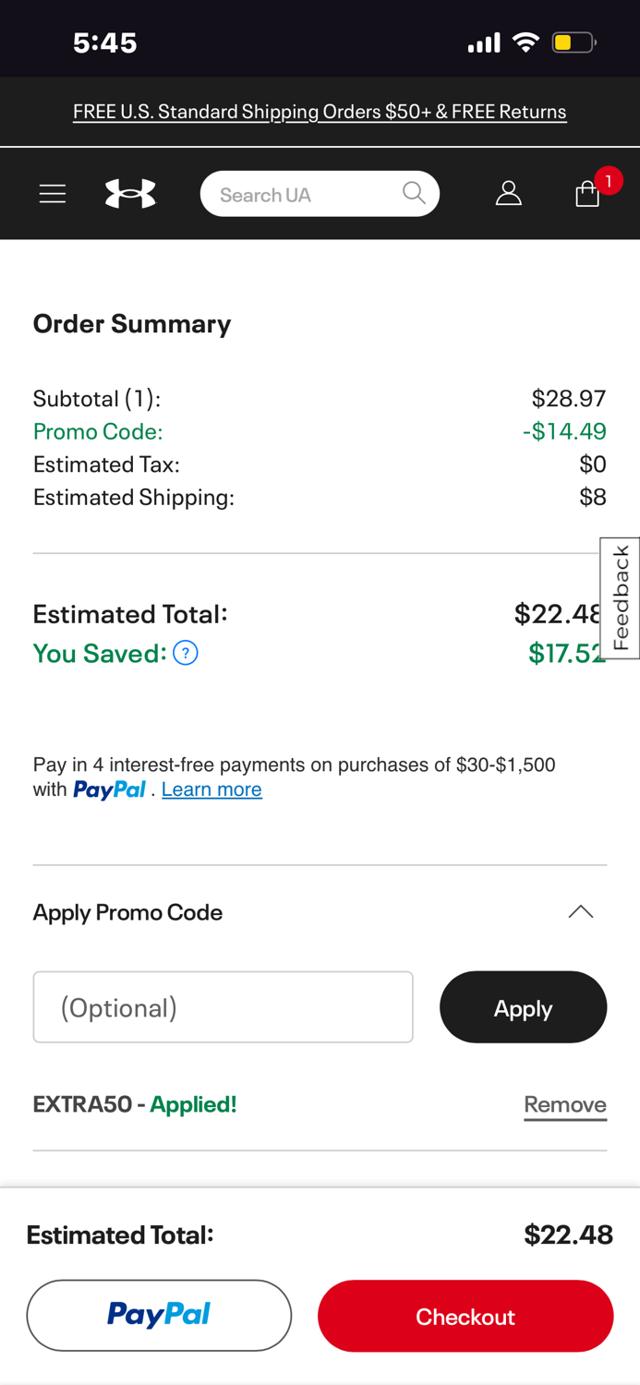Focus the promo code input field
This screenshot has width=640, height=1385.
(x=223, y=1007)
